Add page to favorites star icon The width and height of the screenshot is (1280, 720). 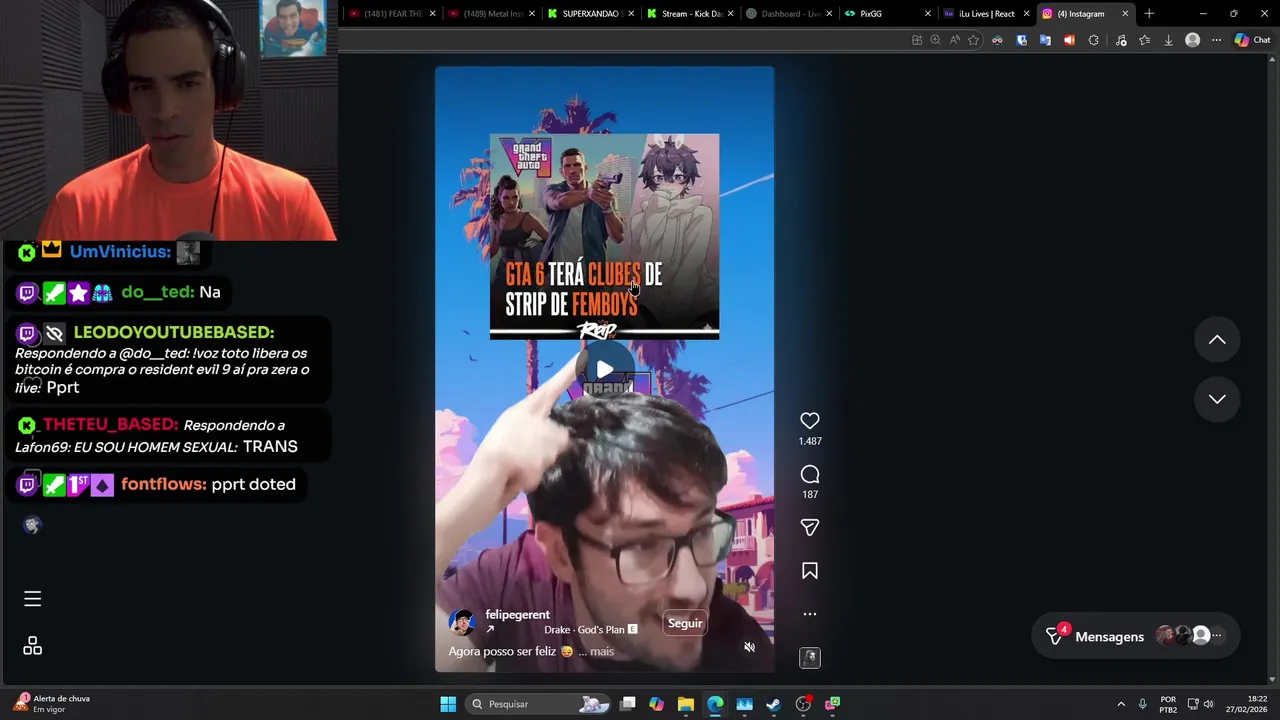(973, 40)
